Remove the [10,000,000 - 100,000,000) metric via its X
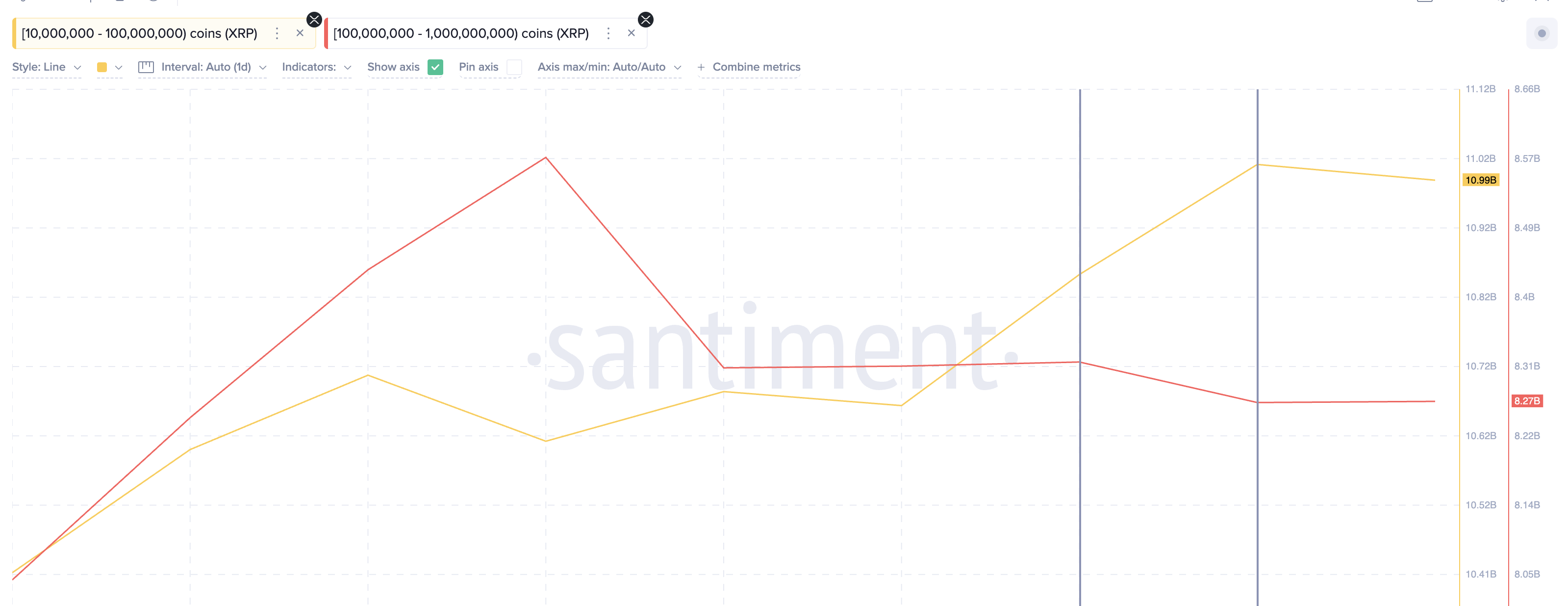 point(300,33)
